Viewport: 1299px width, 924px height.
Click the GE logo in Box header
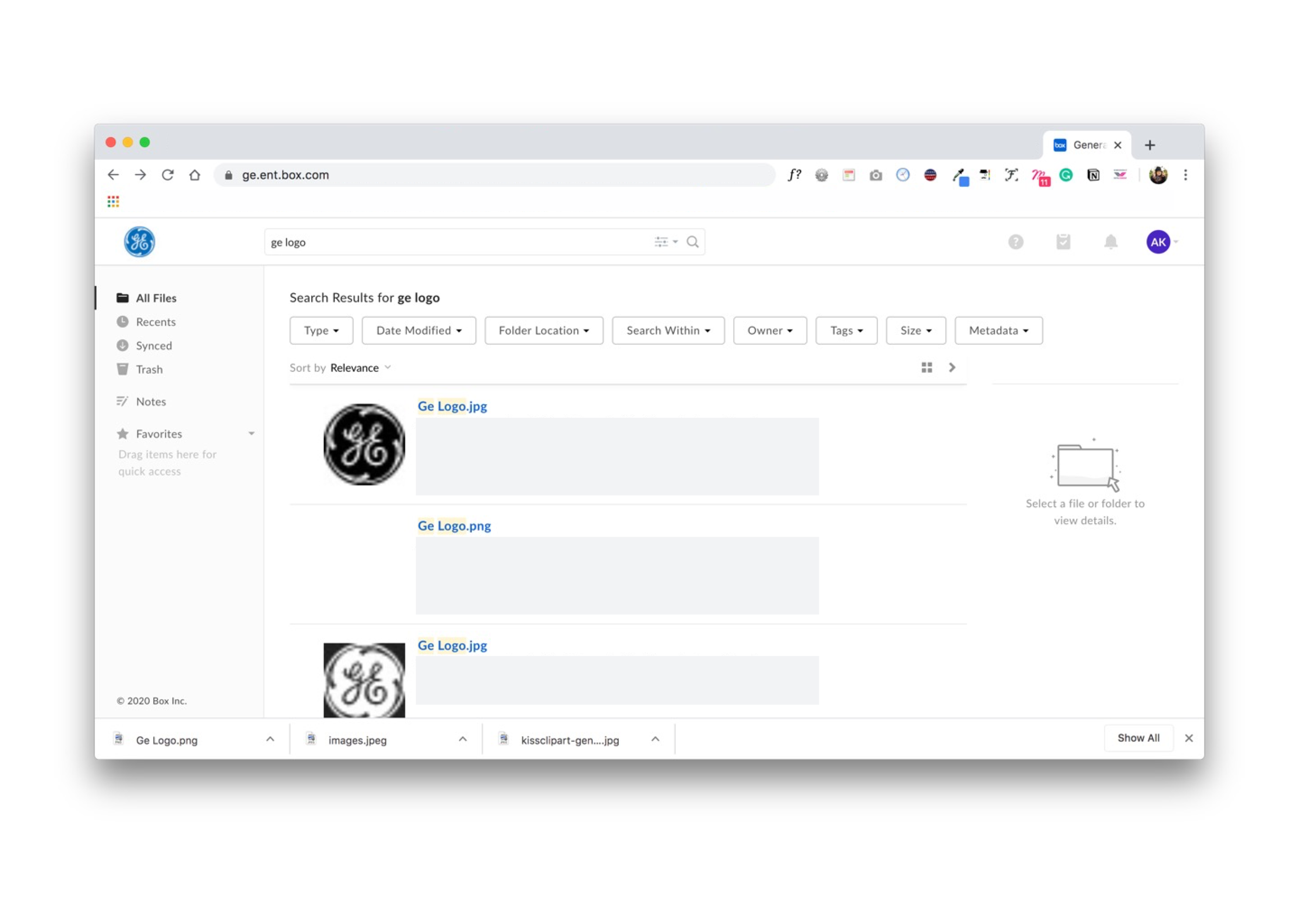point(139,242)
